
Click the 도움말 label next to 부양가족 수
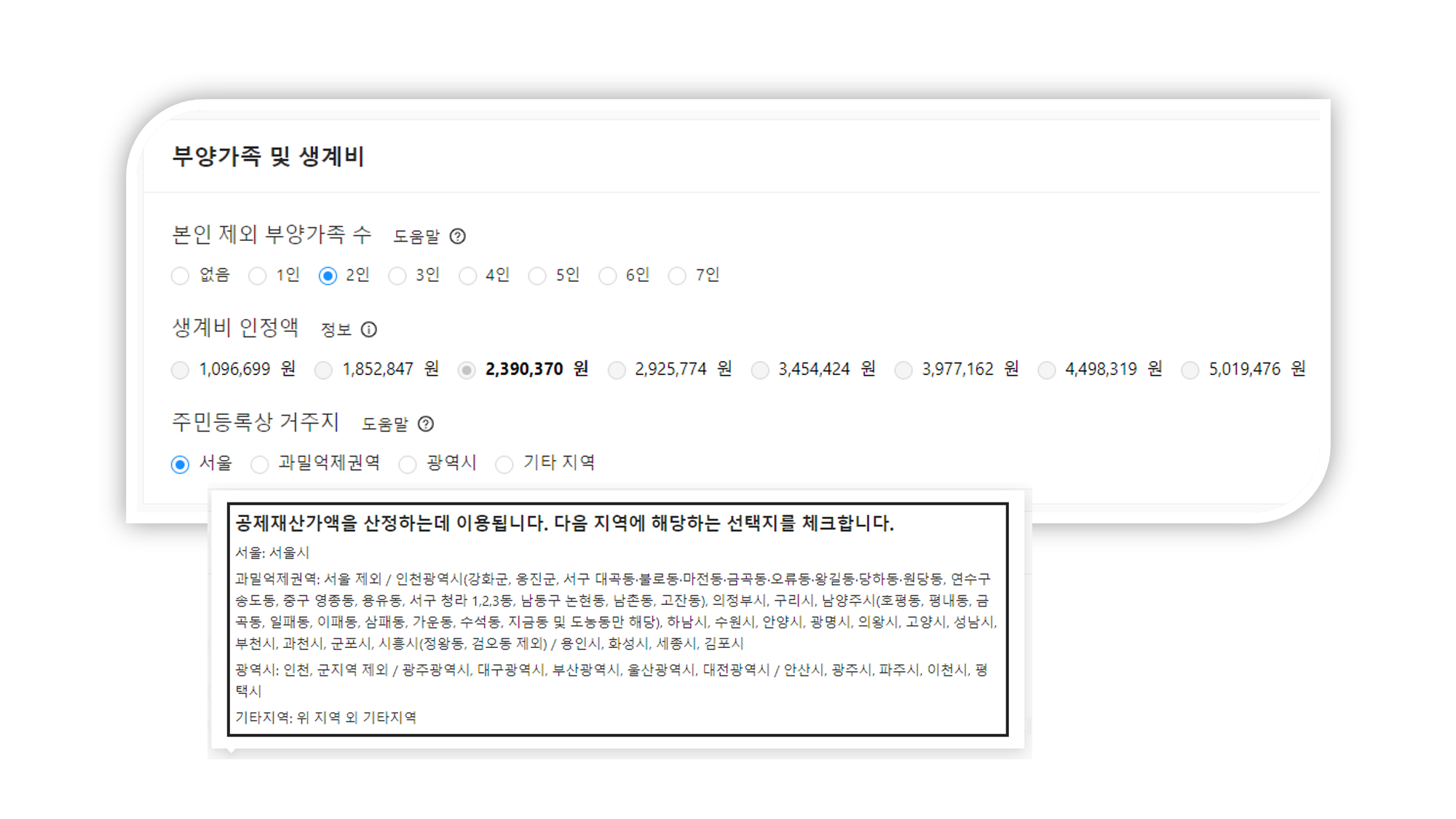tap(417, 237)
